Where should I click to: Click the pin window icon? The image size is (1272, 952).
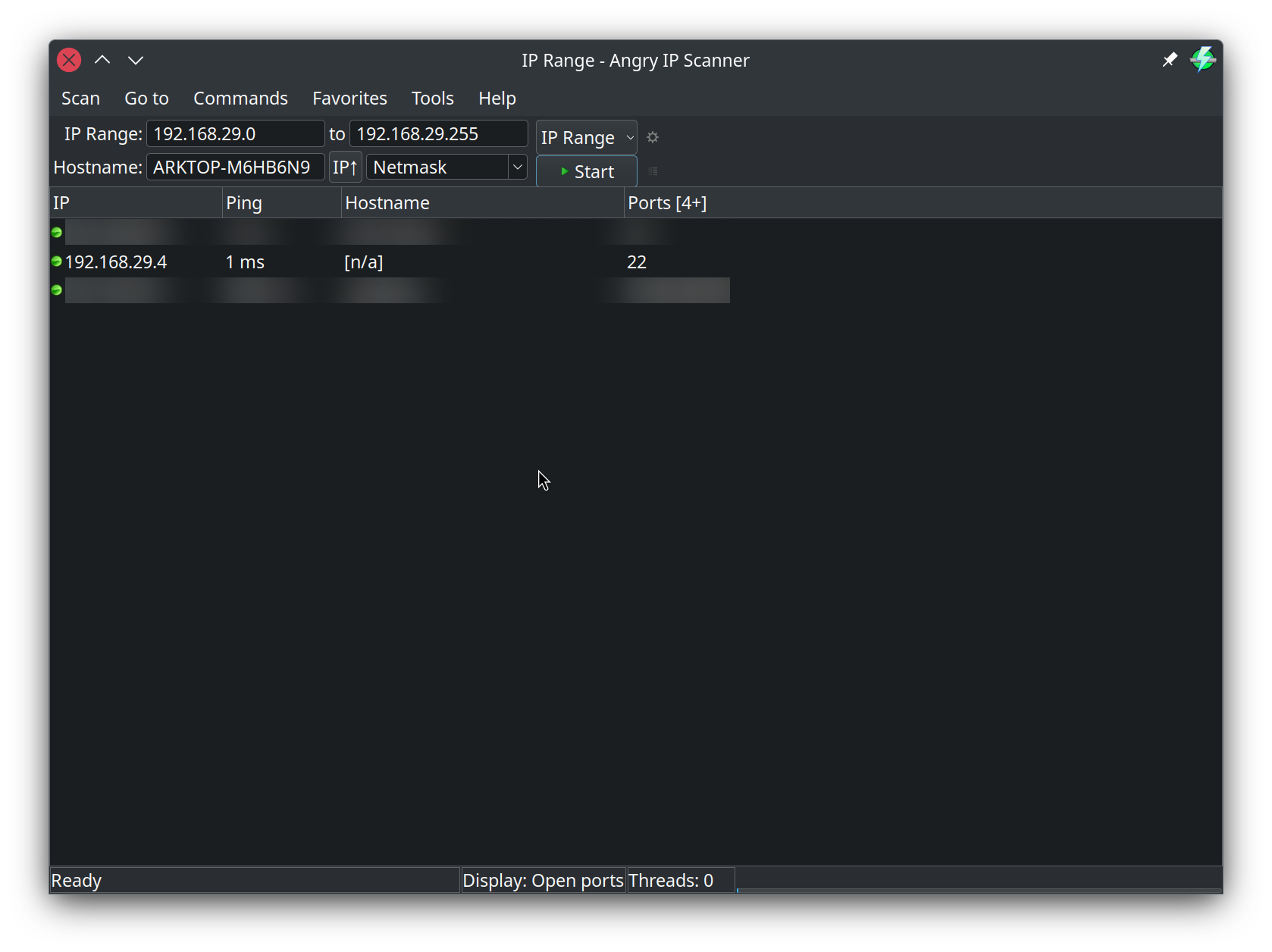[1170, 60]
